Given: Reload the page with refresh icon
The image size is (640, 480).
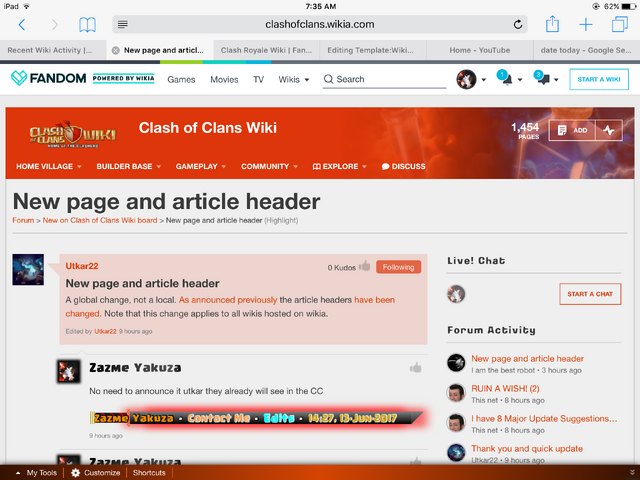Looking at the screenshot, I should pos(518,24).
